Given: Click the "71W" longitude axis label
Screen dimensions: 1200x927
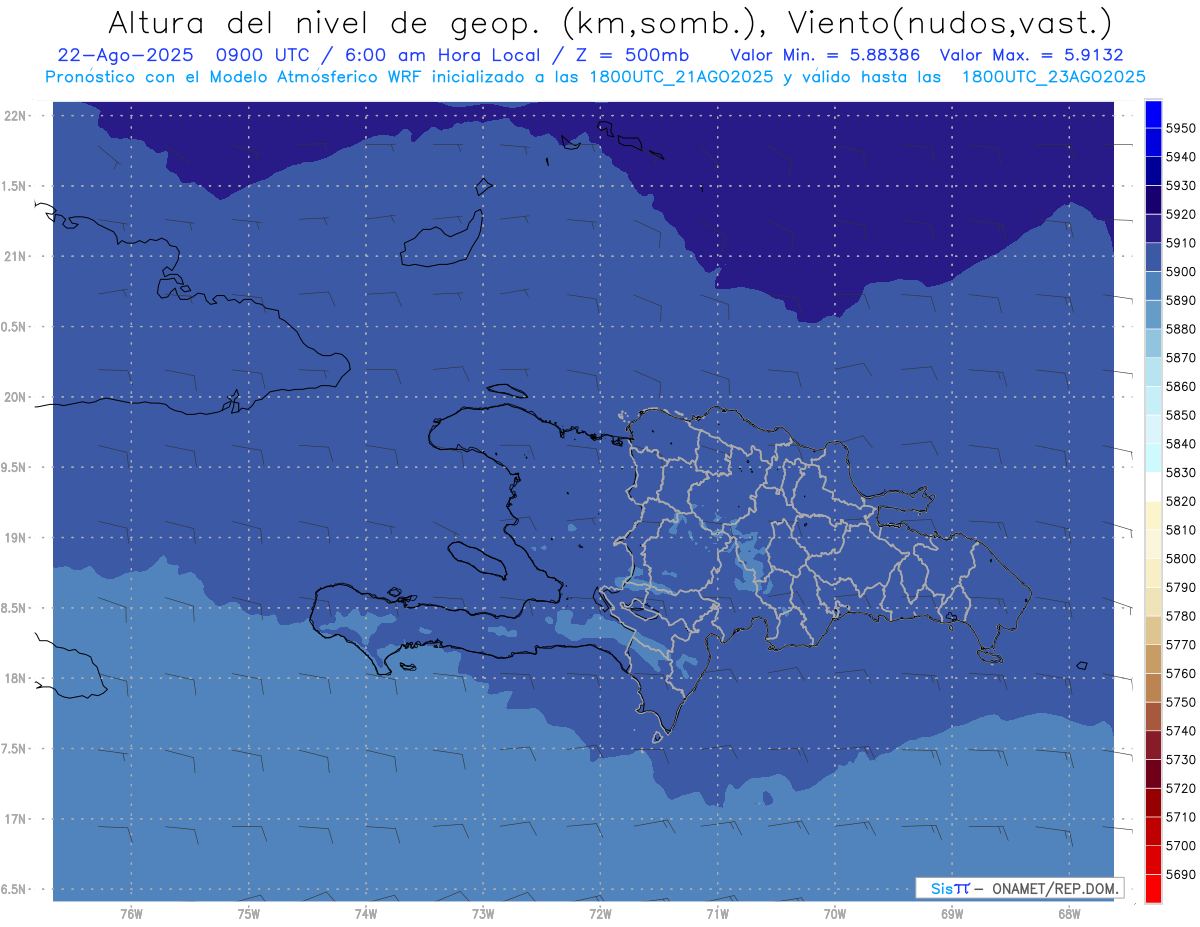Looking at the screenshot, I should pos(717,914).
